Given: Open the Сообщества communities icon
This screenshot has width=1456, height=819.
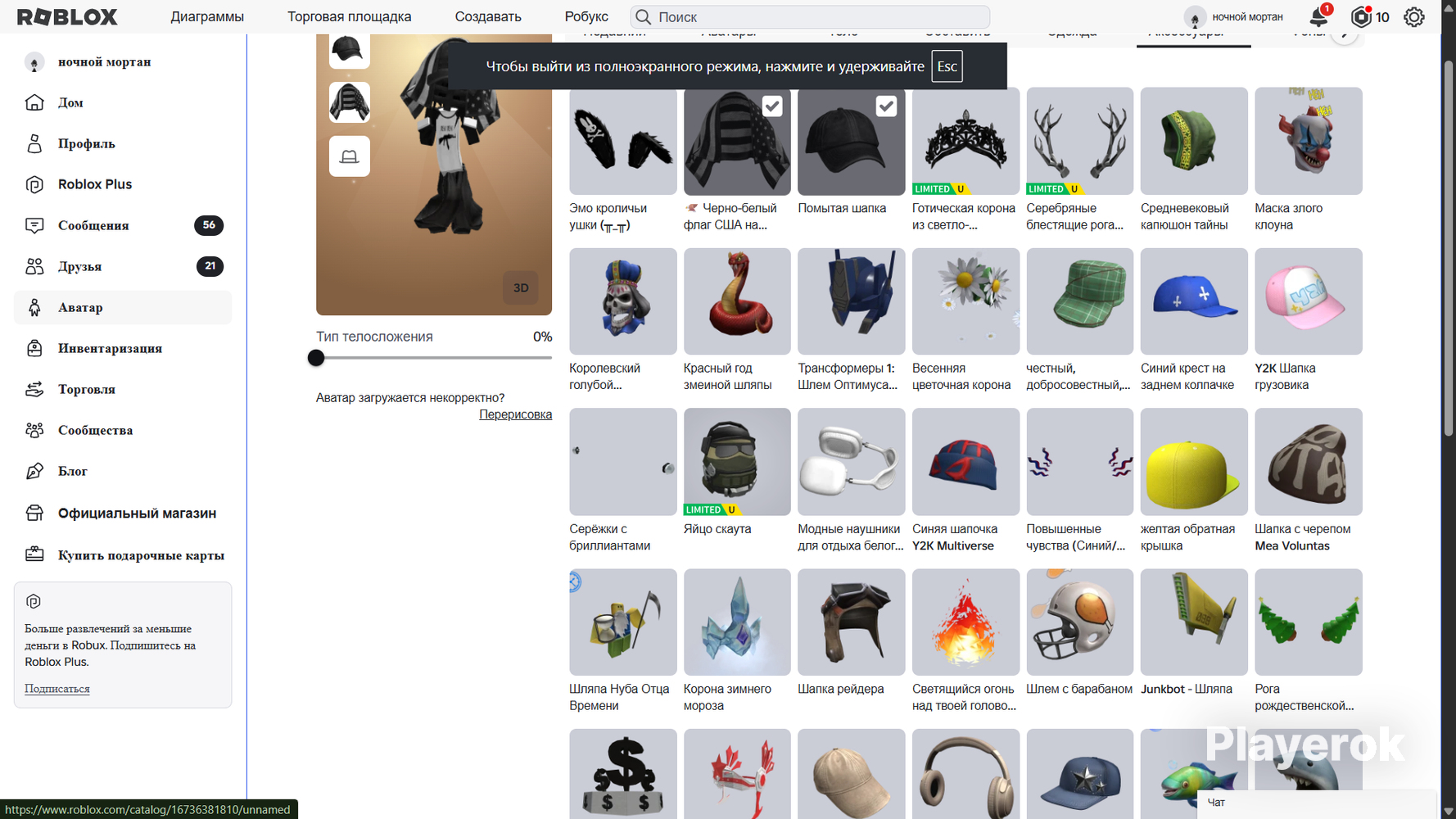Looking at the screenshot, I should coord(34,430).
